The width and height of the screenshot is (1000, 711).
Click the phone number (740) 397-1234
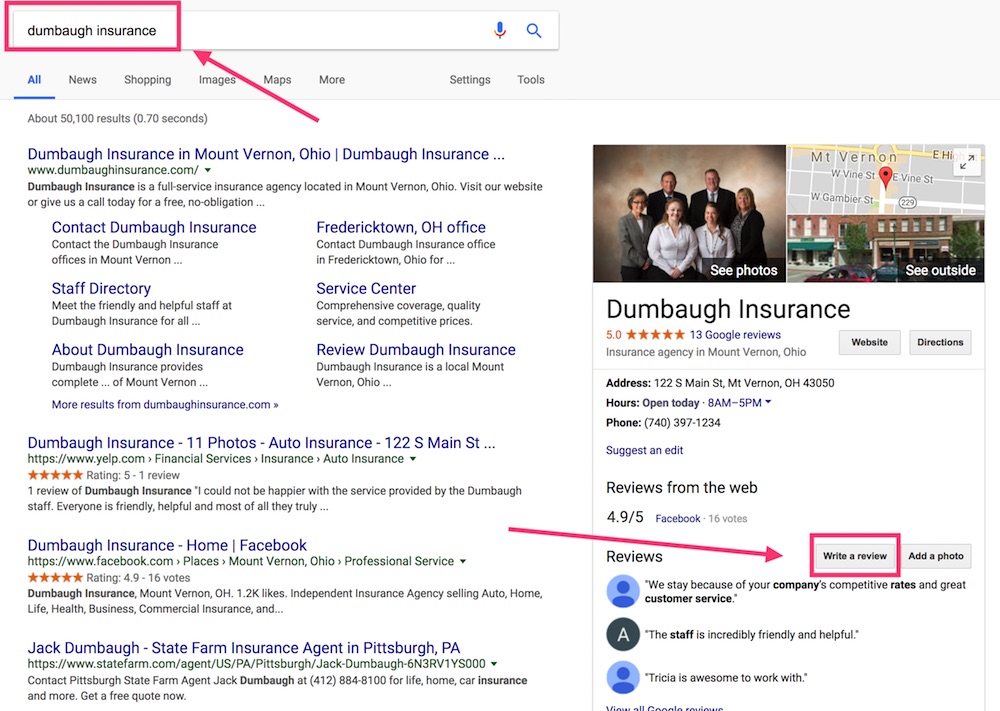coord(682,423)
